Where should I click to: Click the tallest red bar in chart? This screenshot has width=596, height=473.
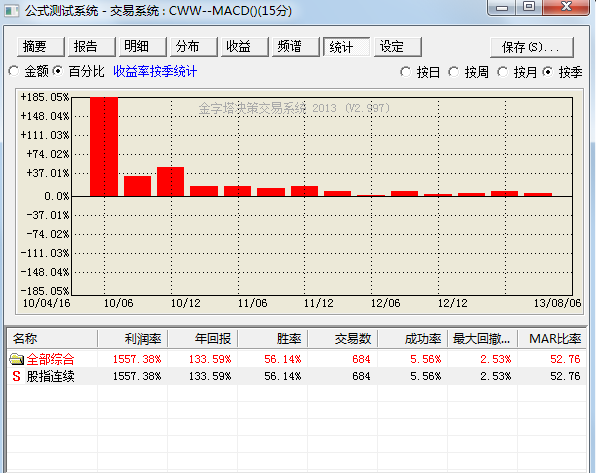[104, 147]
